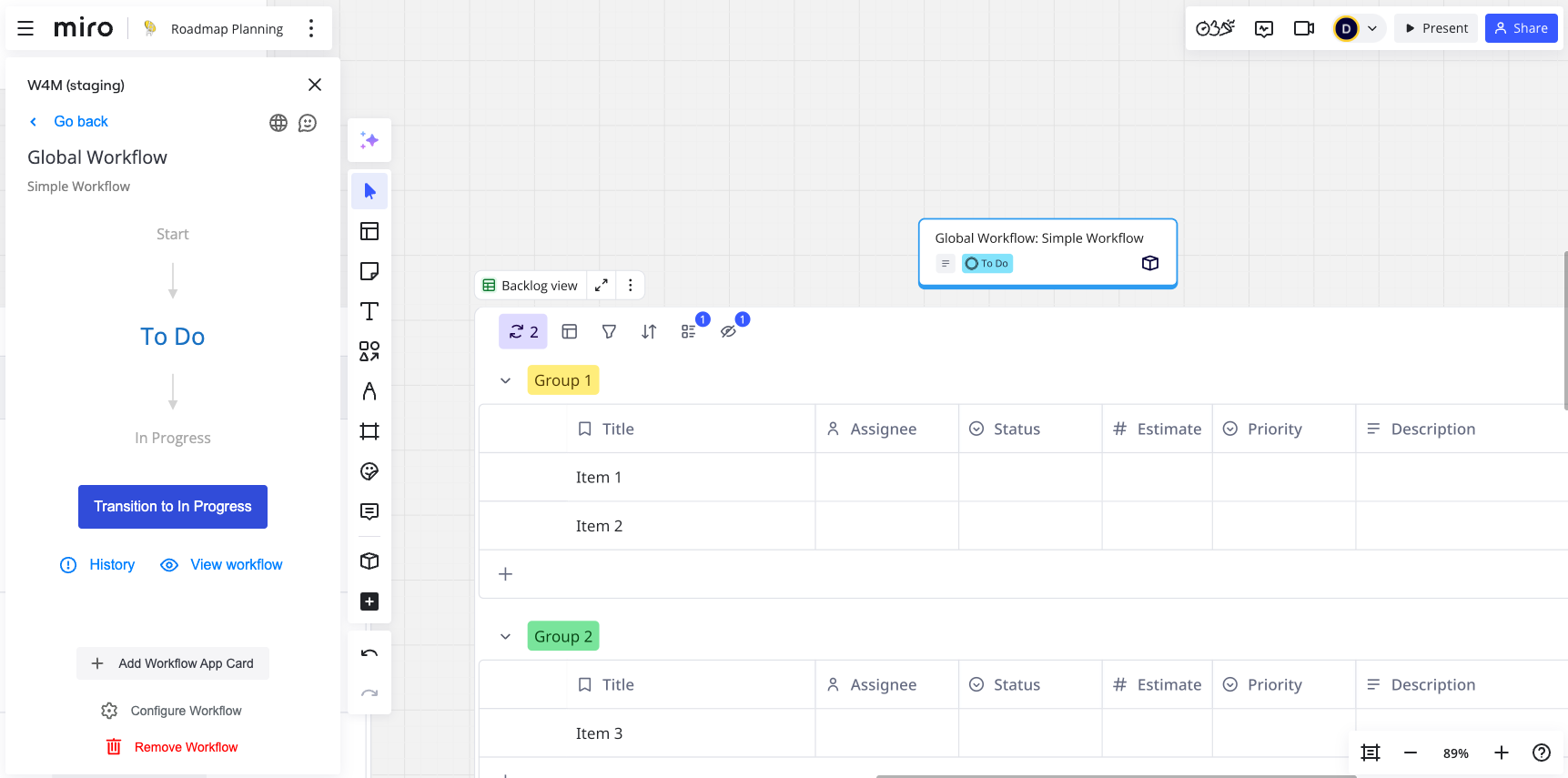1568x778 pixels.
Task: Open the main hamburger menu
Action: [25, 28]
